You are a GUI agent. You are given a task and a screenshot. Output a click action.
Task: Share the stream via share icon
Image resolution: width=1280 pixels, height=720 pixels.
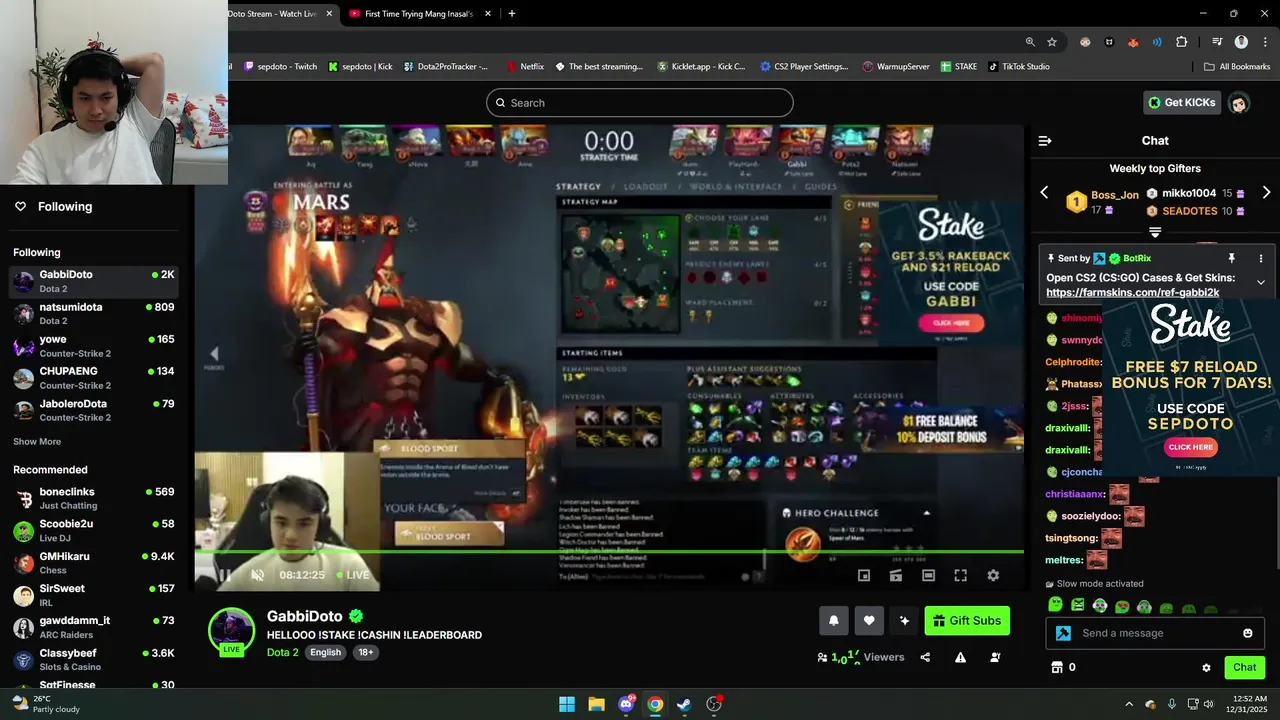[x=925, y=657]
